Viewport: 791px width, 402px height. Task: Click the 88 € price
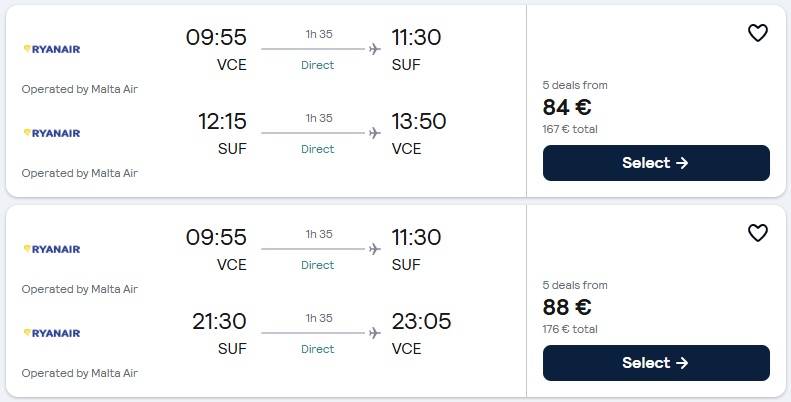pyautogui.click(x=567, y=308)
